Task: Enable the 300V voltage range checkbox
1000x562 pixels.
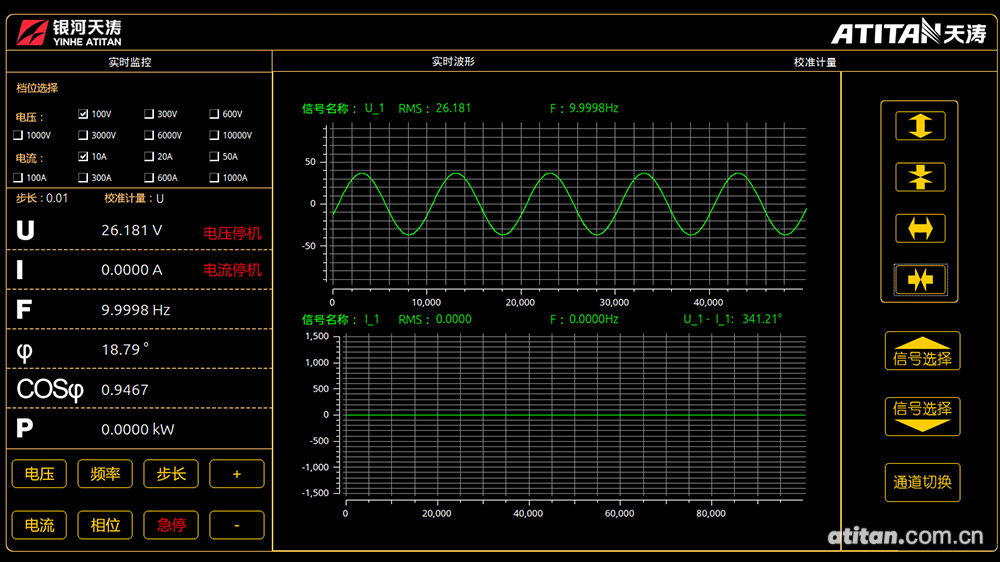Action: (149, 114)
